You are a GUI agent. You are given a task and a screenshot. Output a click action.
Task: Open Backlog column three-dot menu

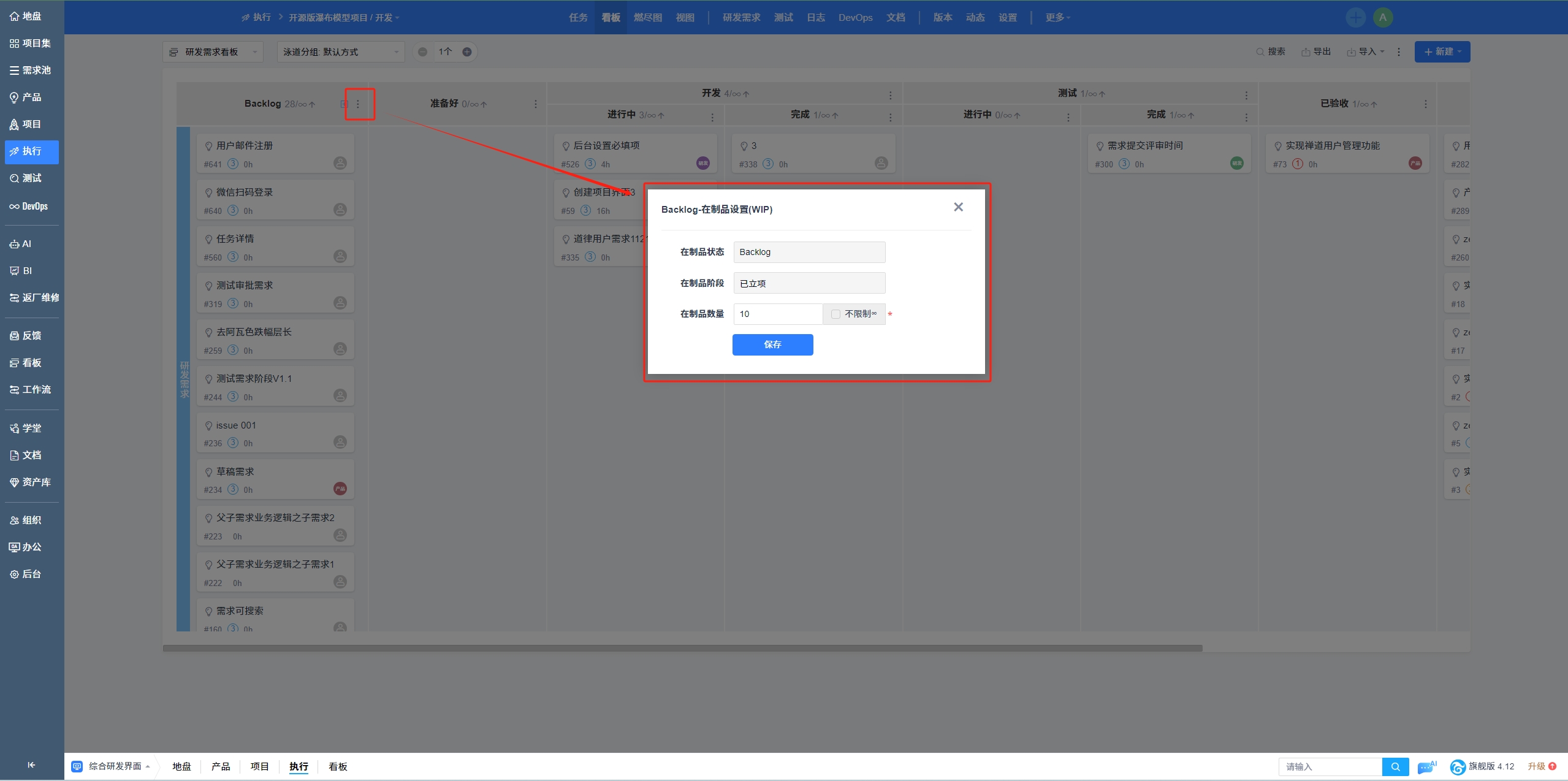pyautogui.click(x=358, y=104)
